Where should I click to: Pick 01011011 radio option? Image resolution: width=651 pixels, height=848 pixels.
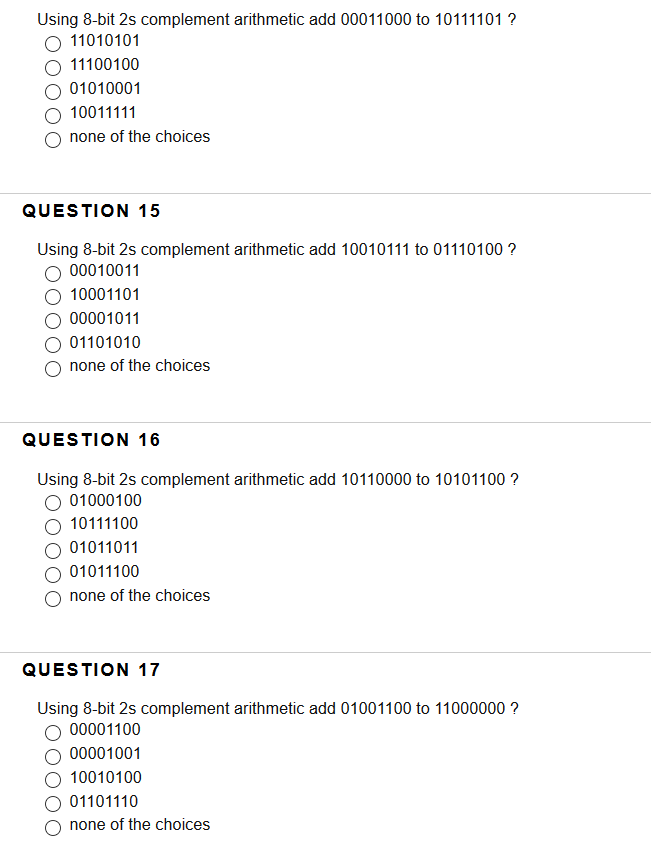[53, 551]
